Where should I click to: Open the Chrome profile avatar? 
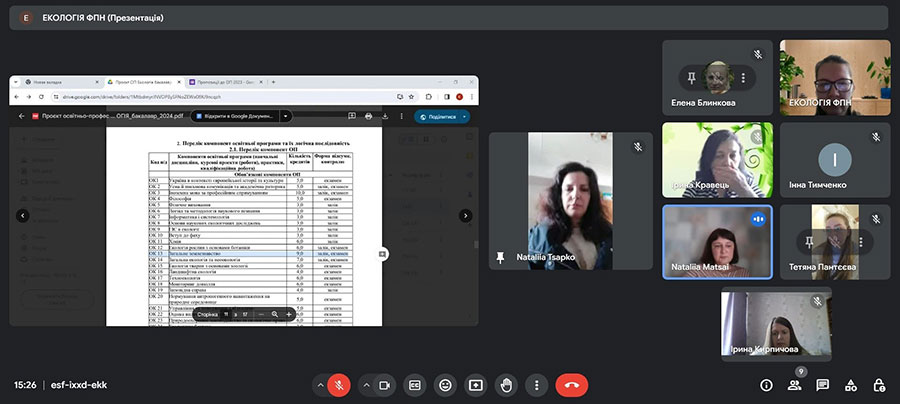(459, 97)
